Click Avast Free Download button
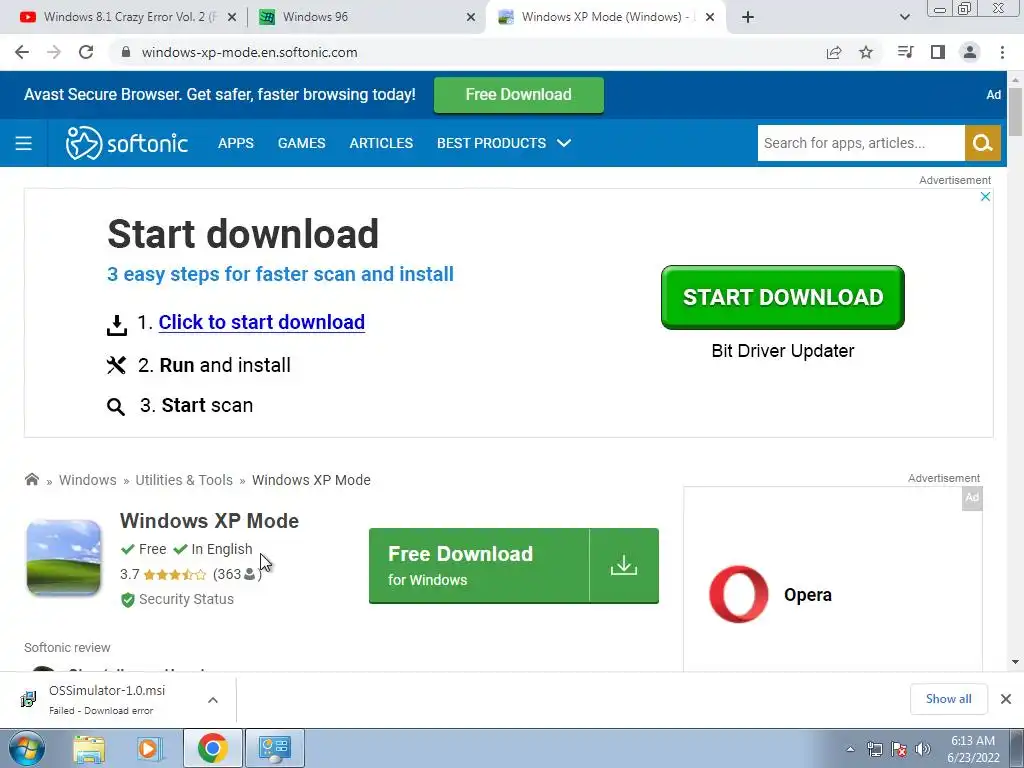Viewport: 1024px width, 768px height. click(519, 95)
